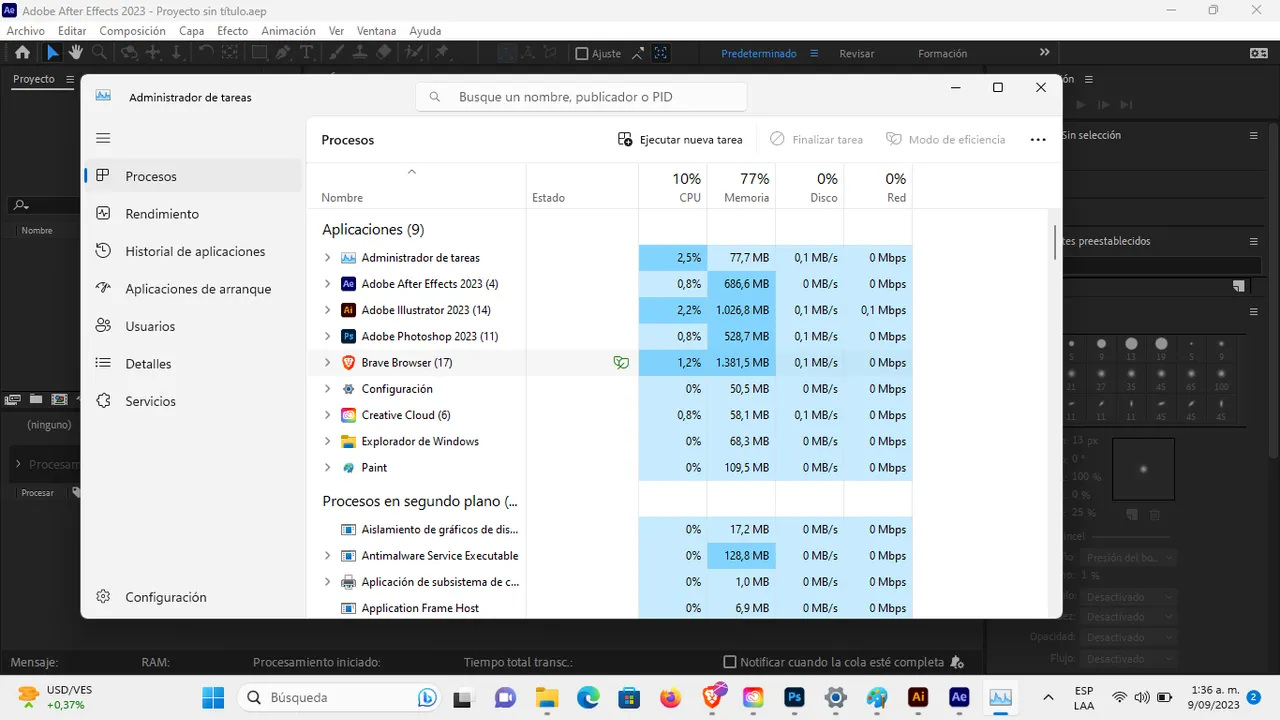Open the Task Manager hamburger navigation menu
The height and width of the screenshot is (720, 1280).
click(x=103, y=138)
